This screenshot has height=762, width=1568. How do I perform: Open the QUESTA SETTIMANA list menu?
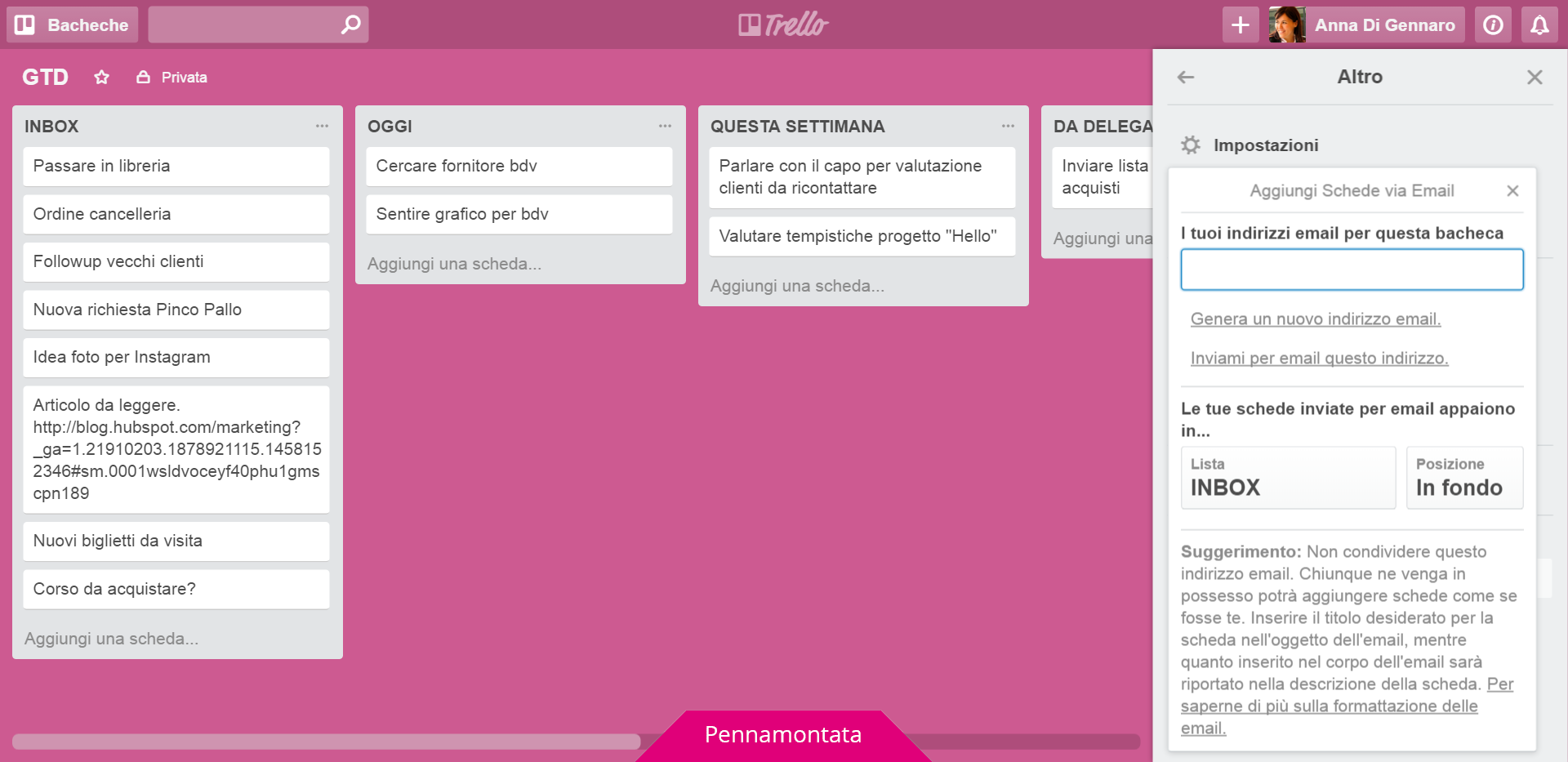click(x=1007, y=126)
